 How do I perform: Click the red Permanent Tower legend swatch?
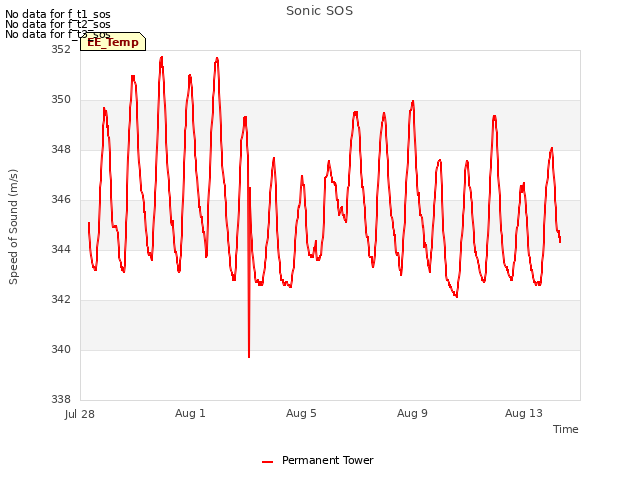[x=267, y=462]
